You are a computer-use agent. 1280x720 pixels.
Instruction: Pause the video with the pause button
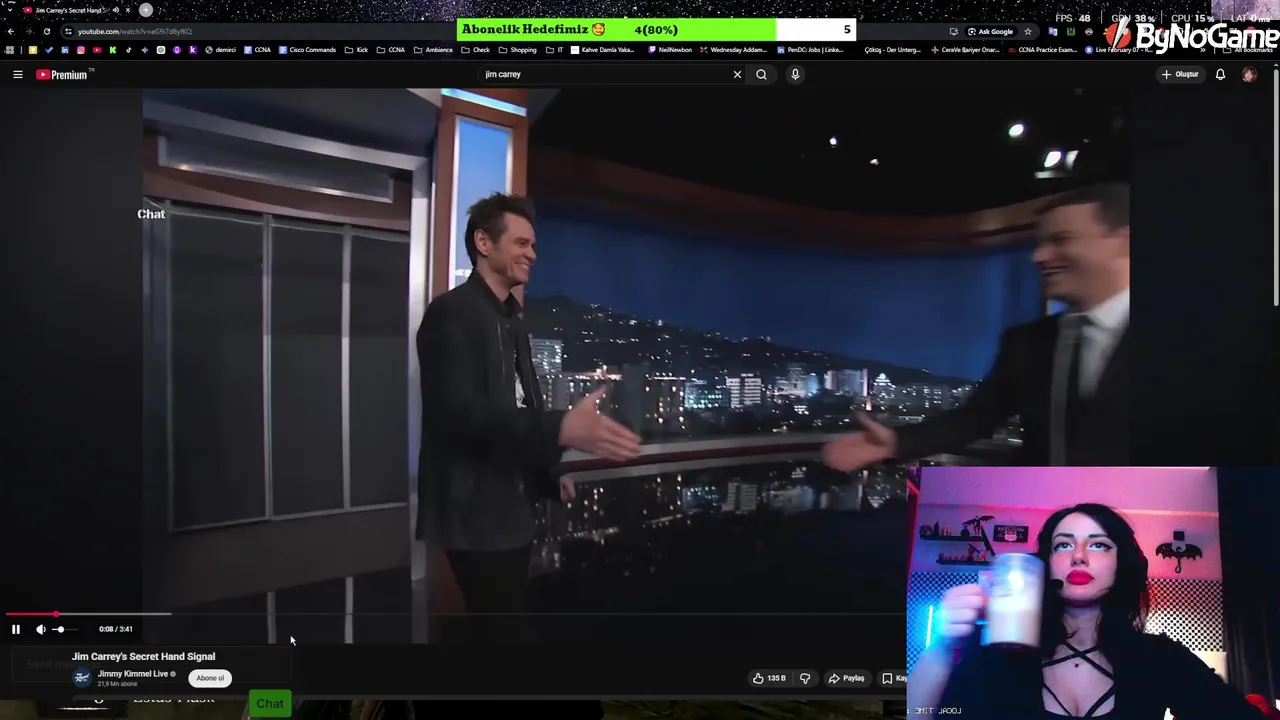coord(16,629)
